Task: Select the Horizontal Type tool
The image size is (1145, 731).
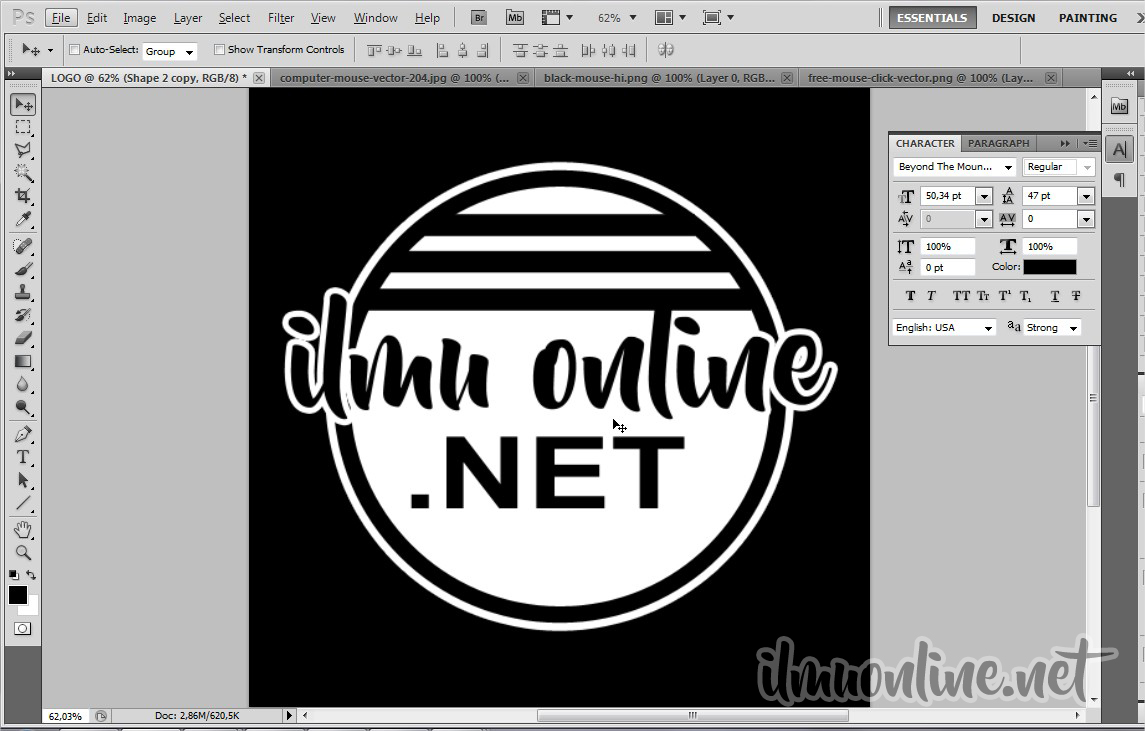Action: 23,457
